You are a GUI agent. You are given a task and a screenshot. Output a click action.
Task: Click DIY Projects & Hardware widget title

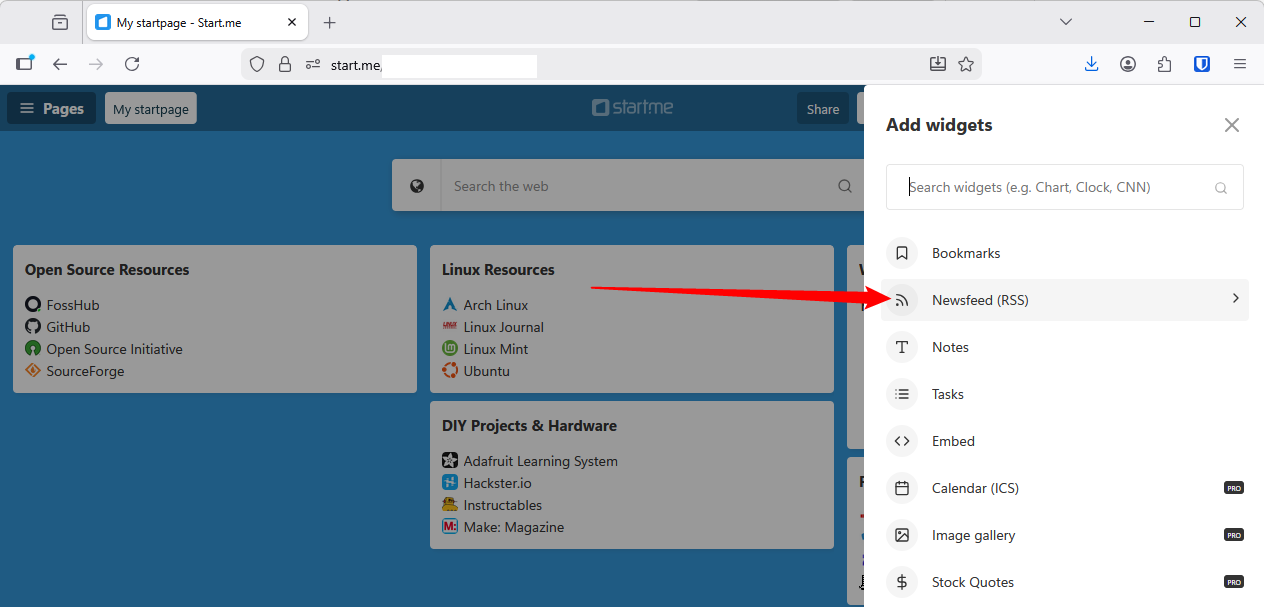pos(529,426)
